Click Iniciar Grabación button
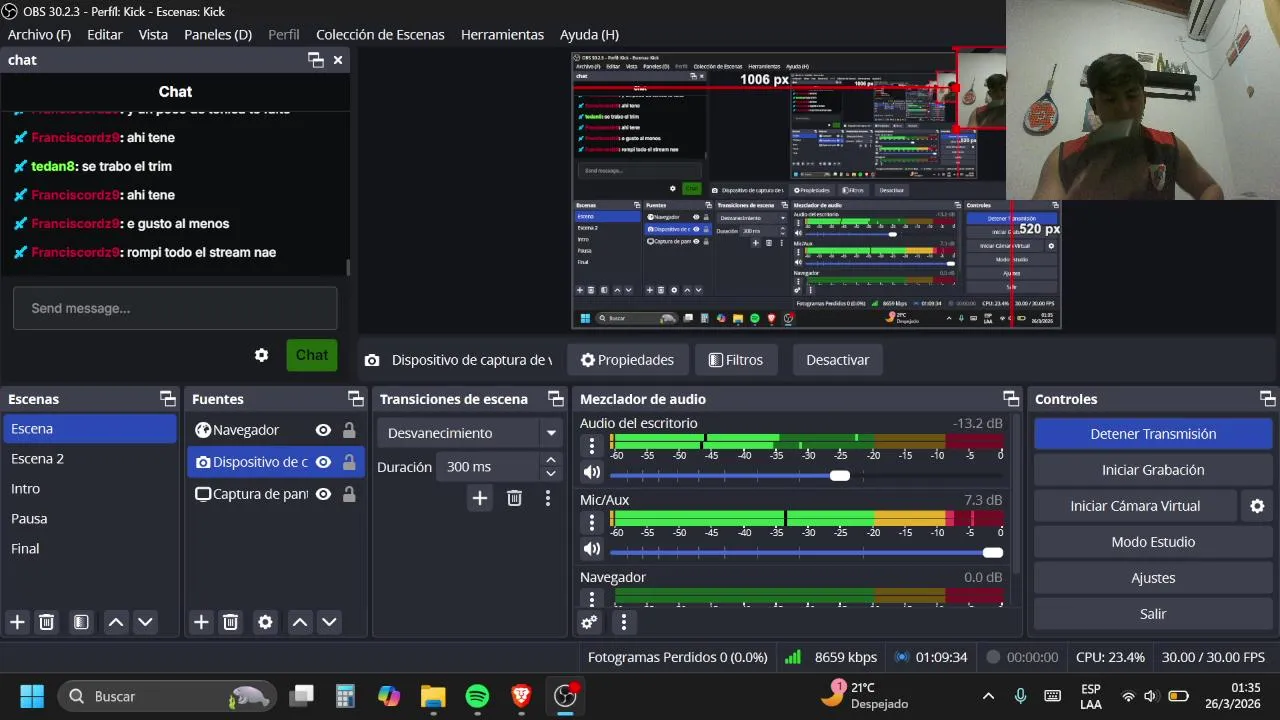Screen dimensions: 1280x720 [1153, 470]
